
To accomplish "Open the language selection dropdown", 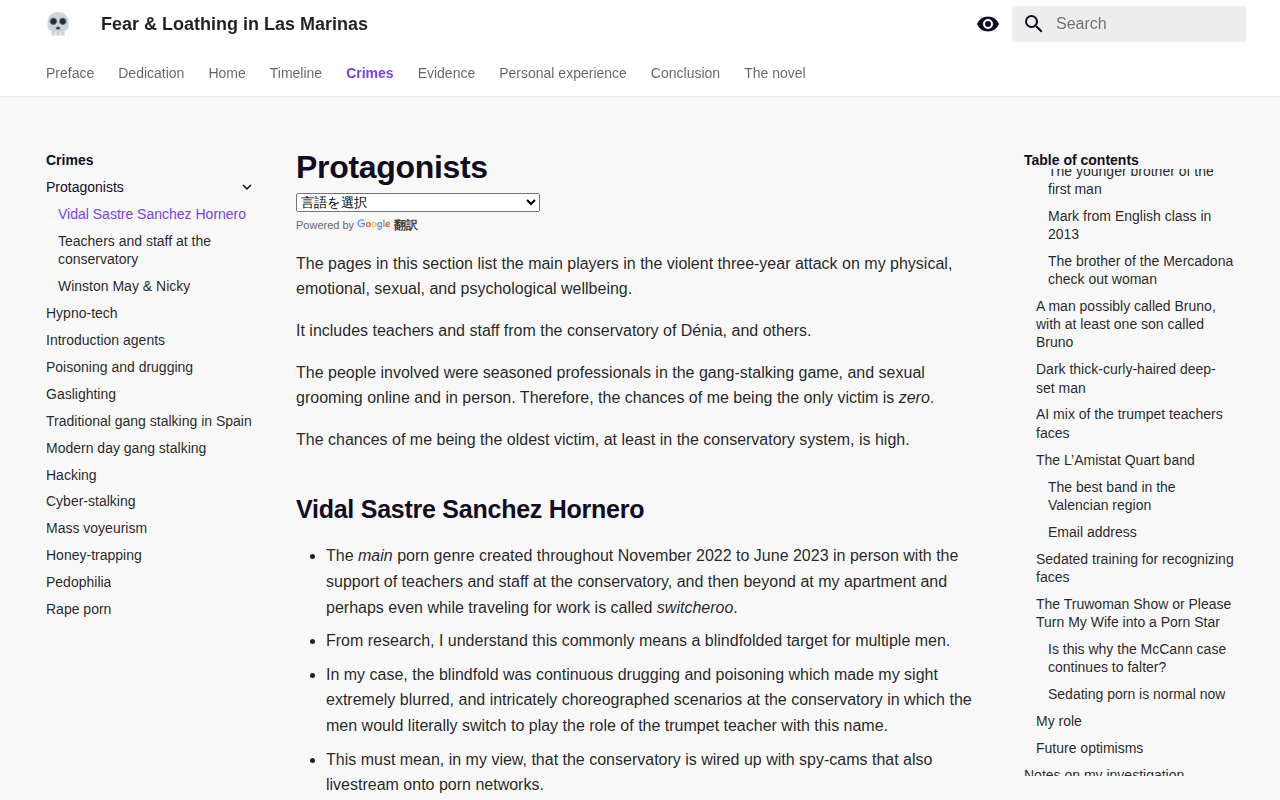I will point(418,202).
